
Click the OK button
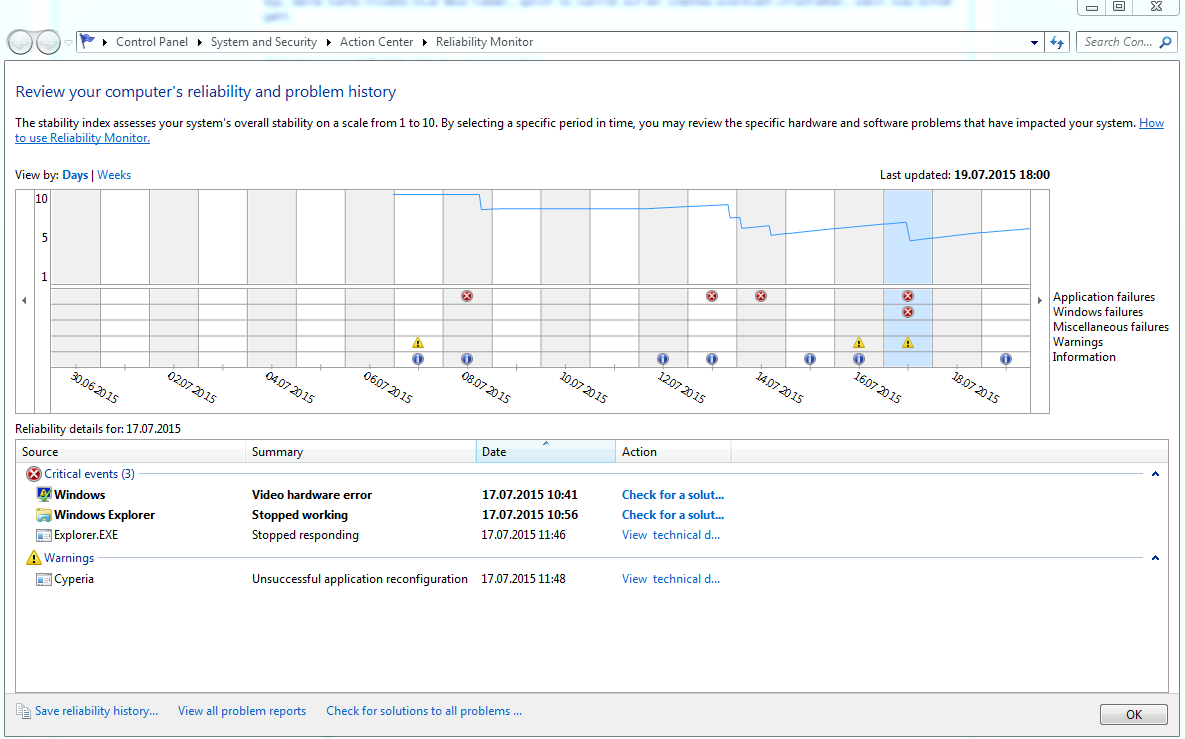[1134, 715]
